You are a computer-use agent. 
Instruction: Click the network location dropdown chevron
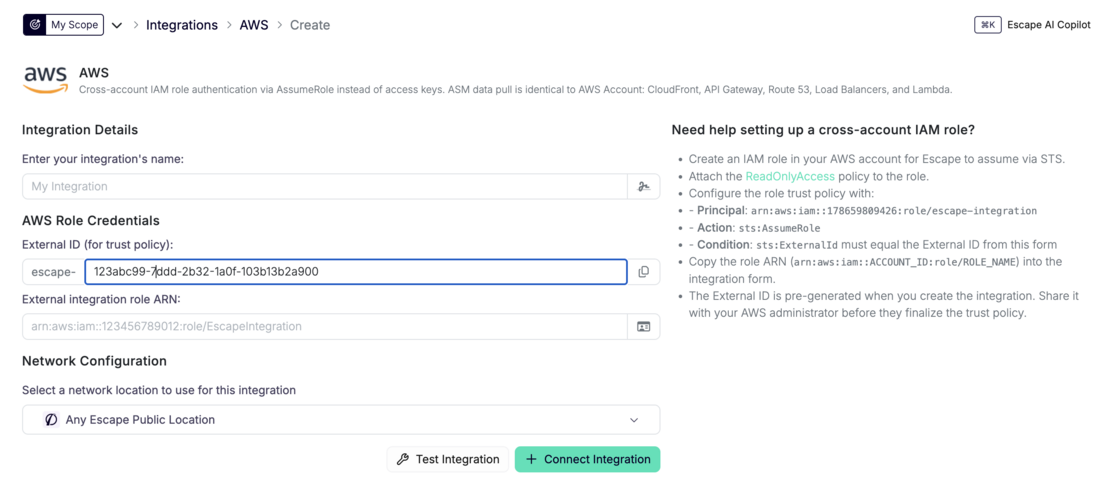pos(634,420)
